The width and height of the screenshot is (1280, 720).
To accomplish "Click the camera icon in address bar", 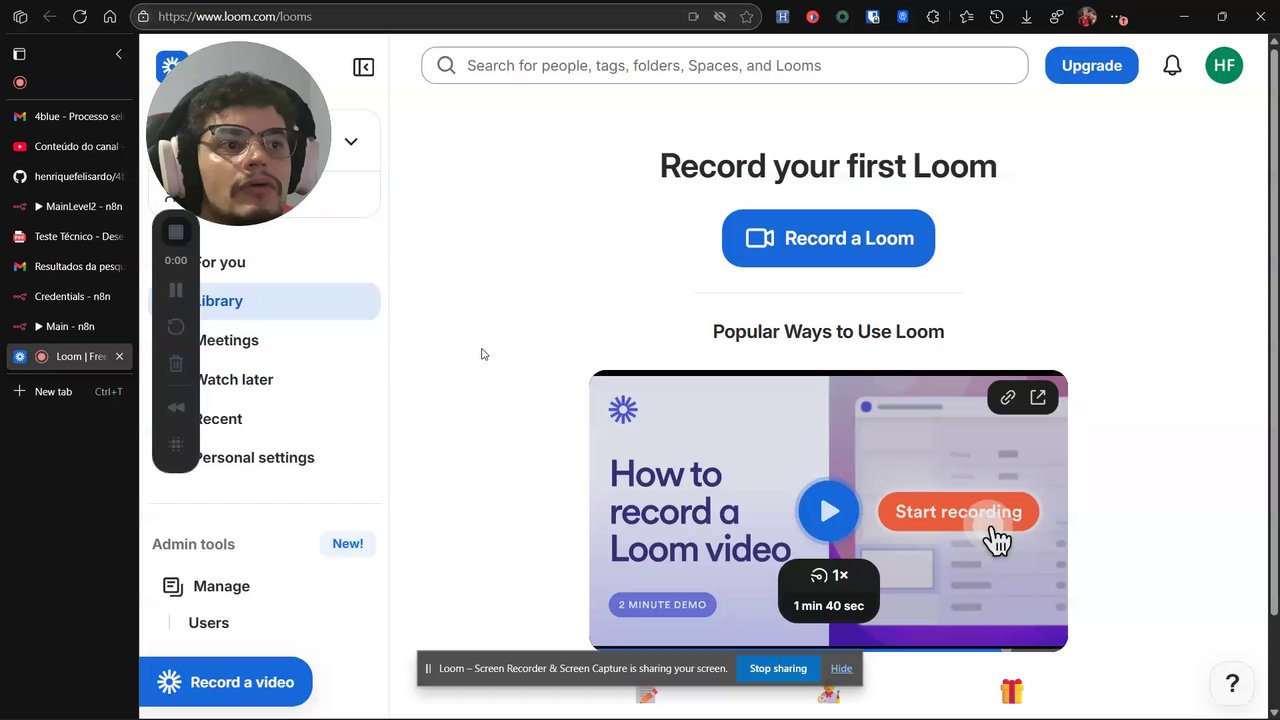I will point(693,17).
